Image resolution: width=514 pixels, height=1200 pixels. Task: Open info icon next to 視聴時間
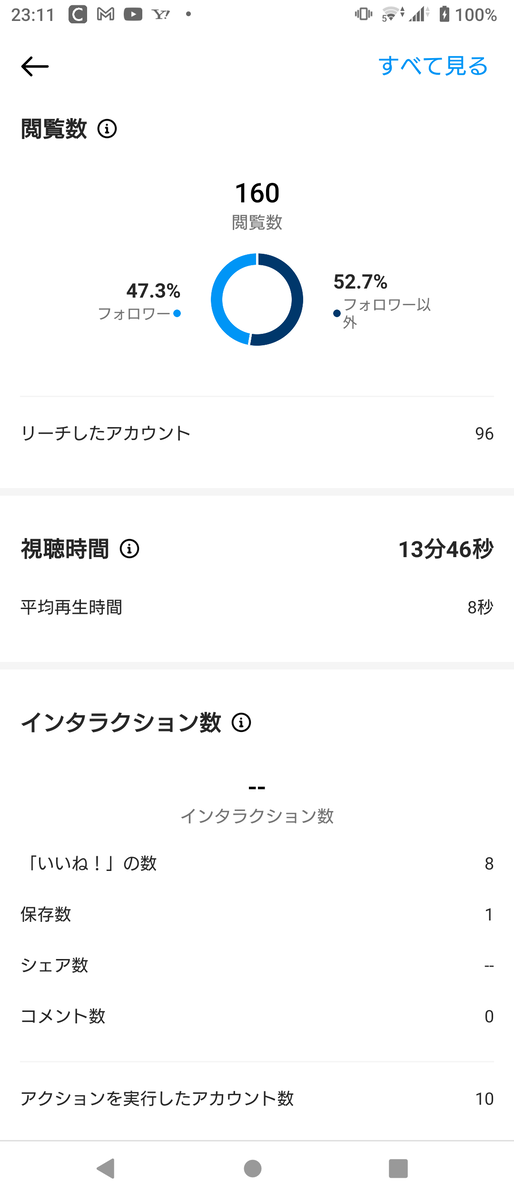pos(129,549)
